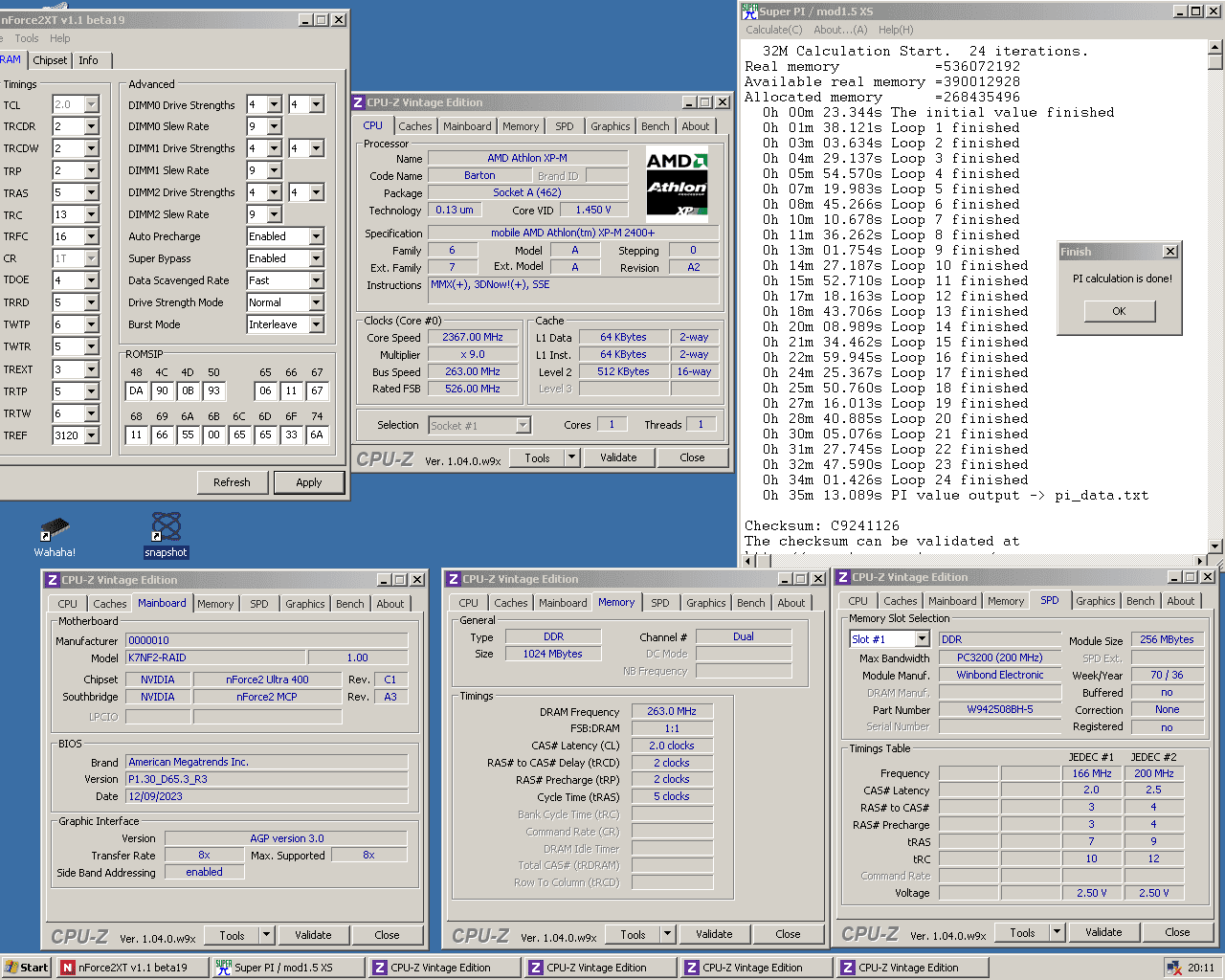Open the Help(H) menu in Super PI

coord(896,30)
